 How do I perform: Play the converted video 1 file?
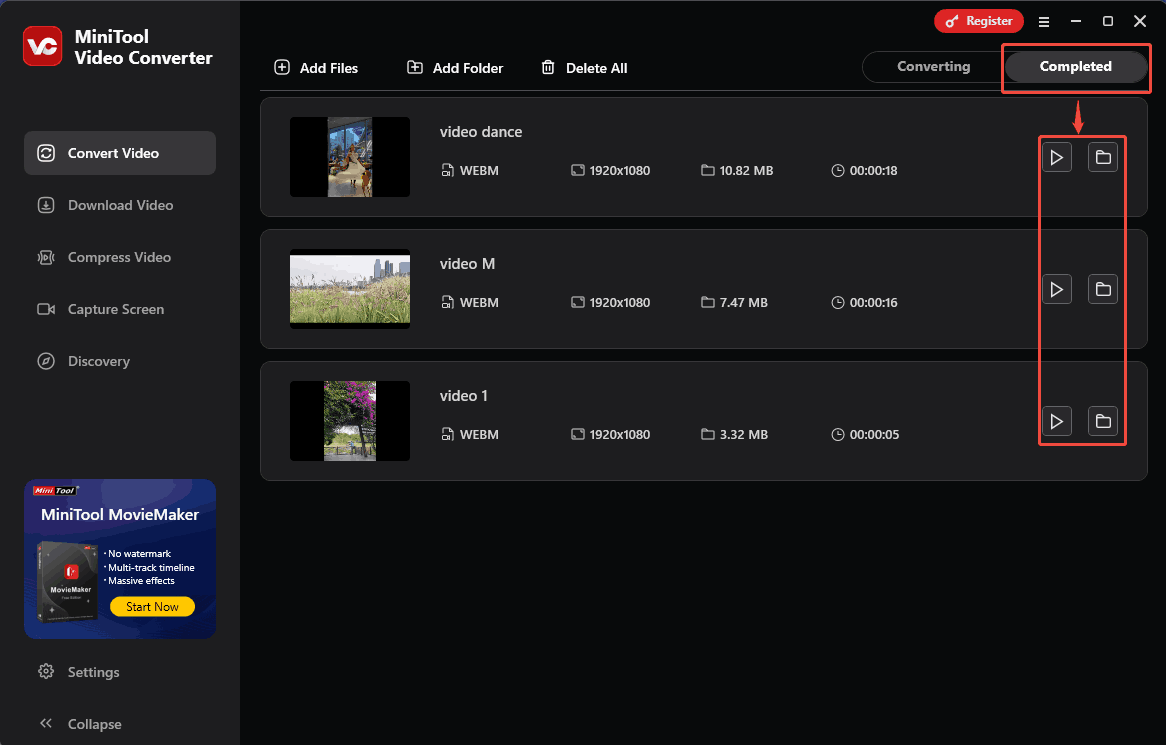(1056, 422)
